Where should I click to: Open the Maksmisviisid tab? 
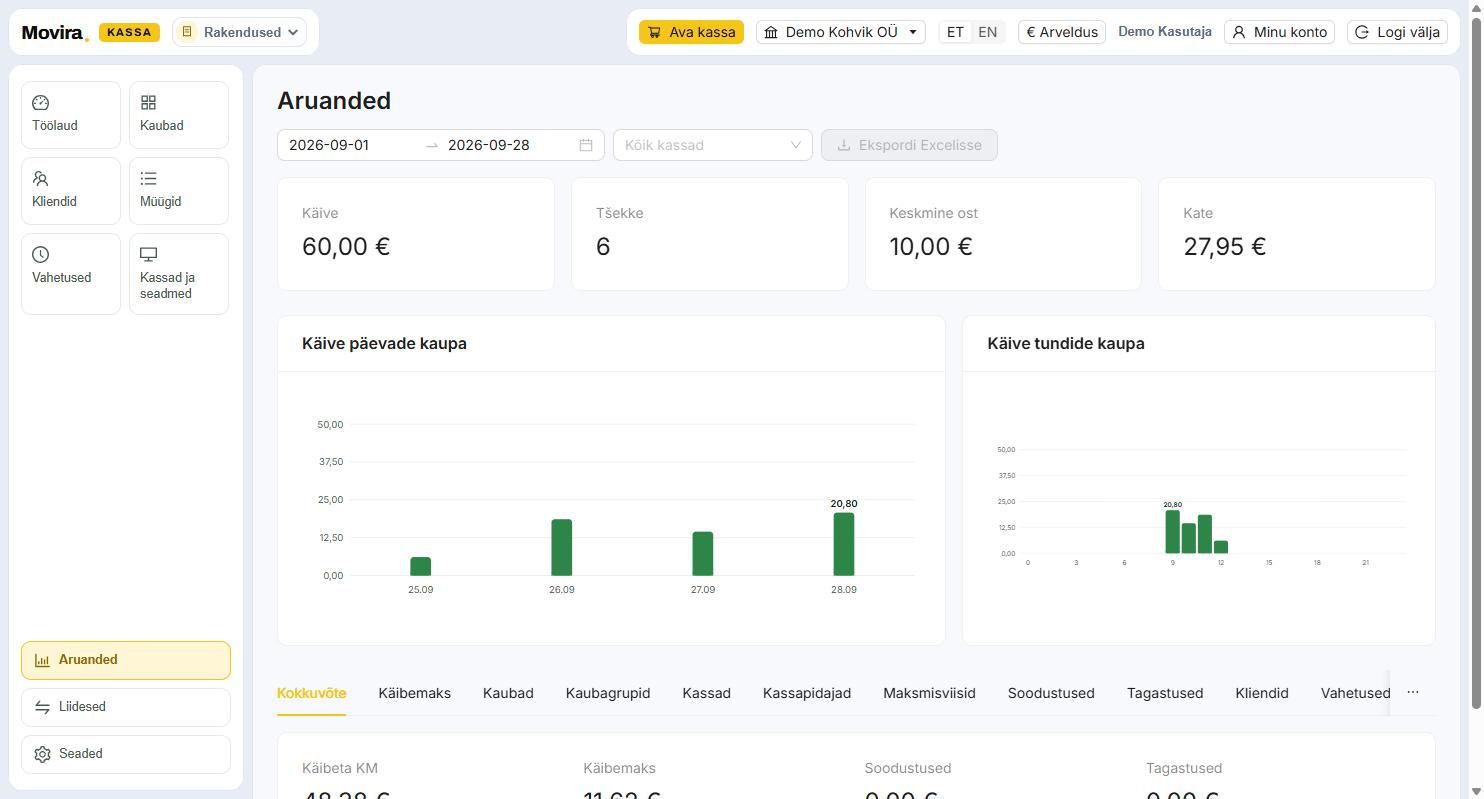(x=929, y=693)
